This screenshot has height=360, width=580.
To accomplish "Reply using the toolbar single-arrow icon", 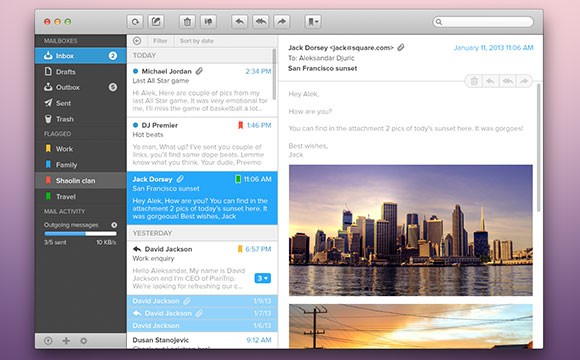I will click(239, 22).
